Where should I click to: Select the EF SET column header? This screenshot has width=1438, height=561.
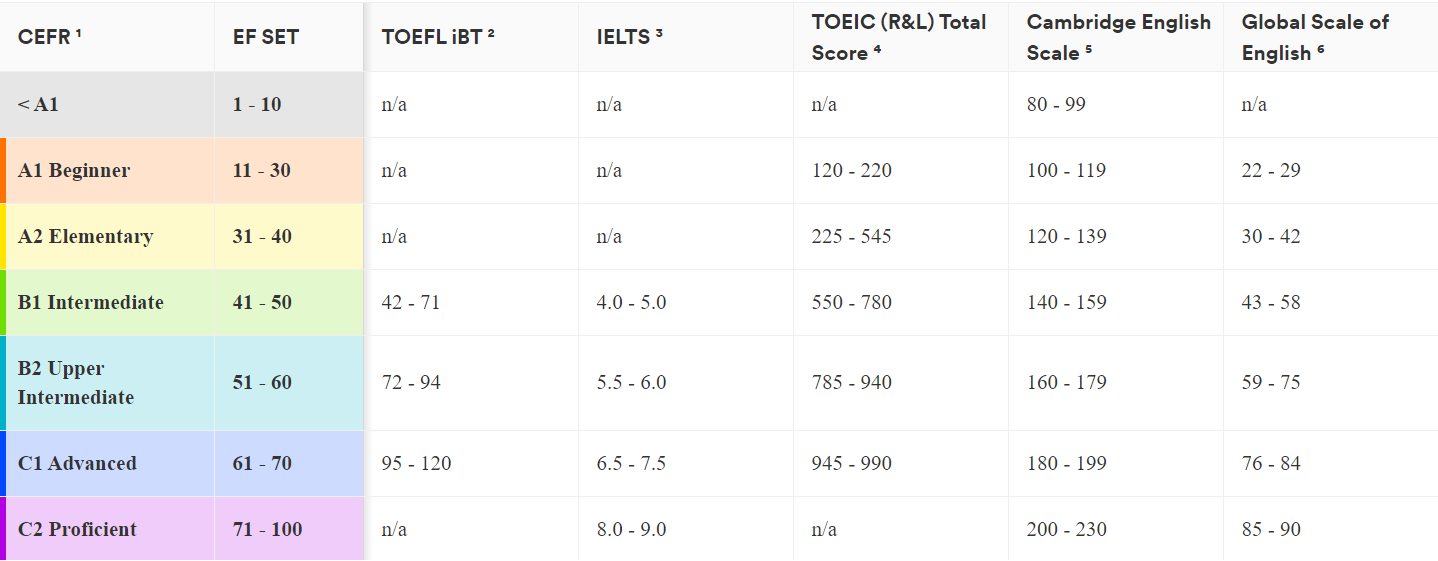click(x=266, y=38)
